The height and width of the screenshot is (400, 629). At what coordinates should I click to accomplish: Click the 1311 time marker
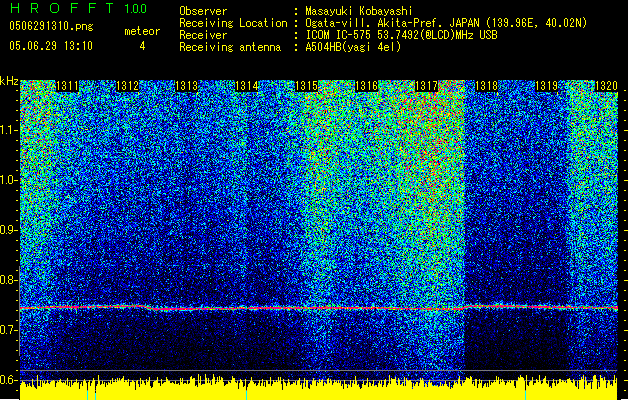67,86
